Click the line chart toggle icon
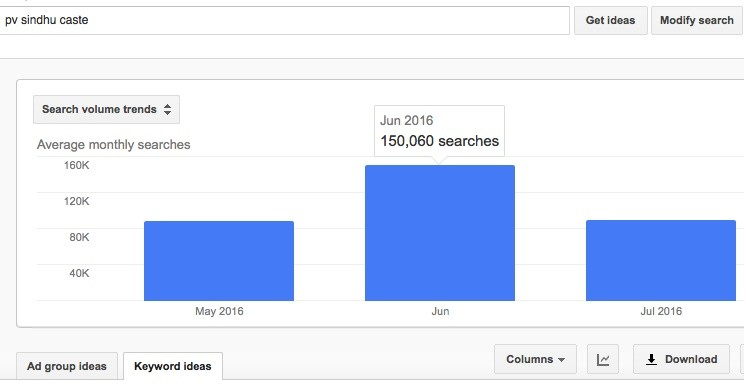The image size is (746, 387). pyautogui.click(x=603, y=360)
